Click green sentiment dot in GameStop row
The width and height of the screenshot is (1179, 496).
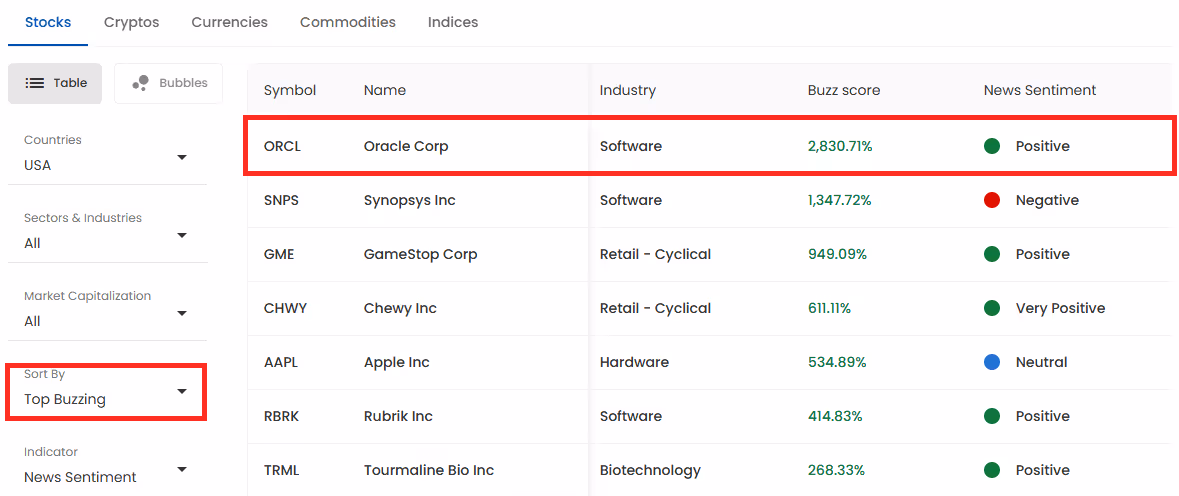coord(992,255)
